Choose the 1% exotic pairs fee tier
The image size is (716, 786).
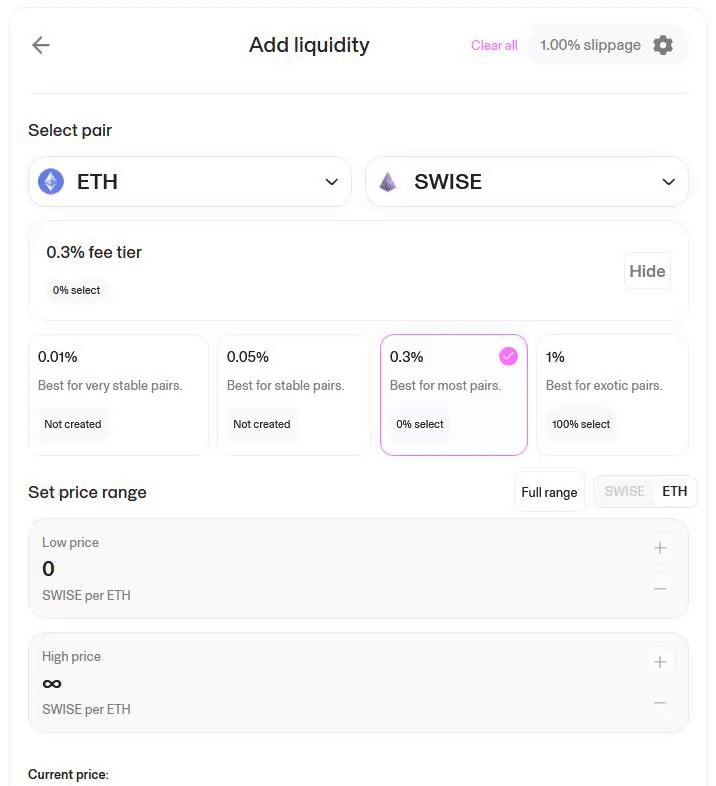(612, 394)
